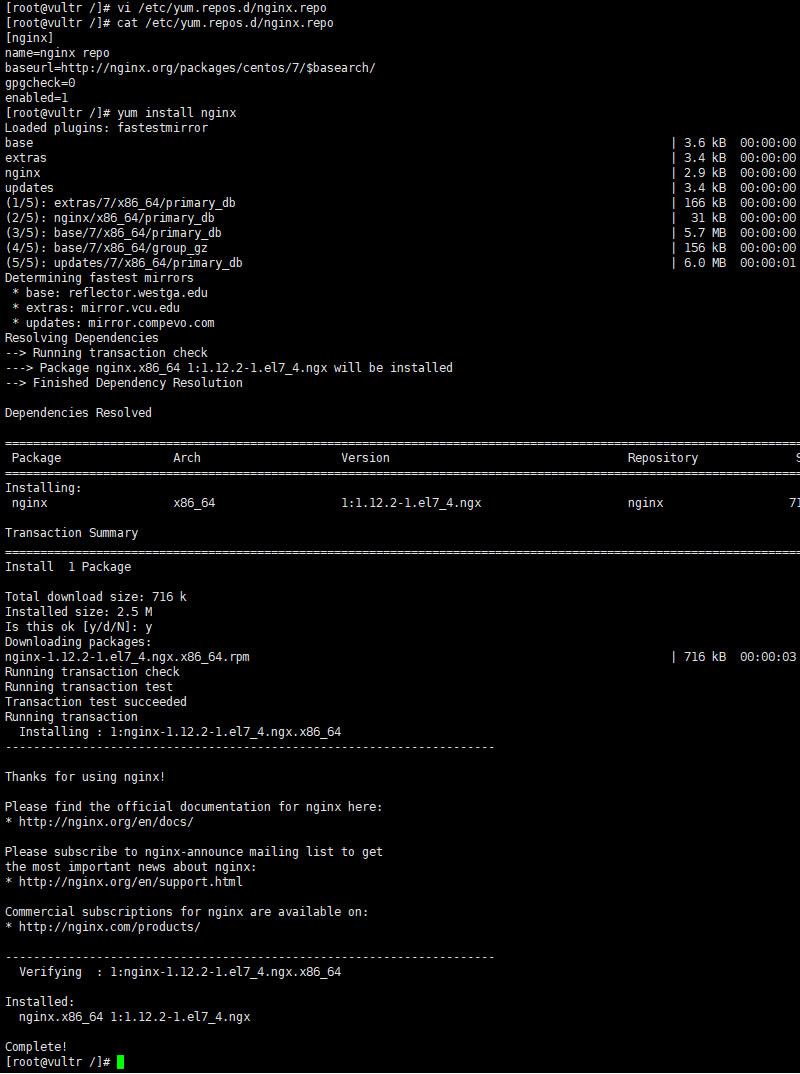Click the 'Package' column header
Viewport: 800px width, 1074px height.
[x=36, y=458]
